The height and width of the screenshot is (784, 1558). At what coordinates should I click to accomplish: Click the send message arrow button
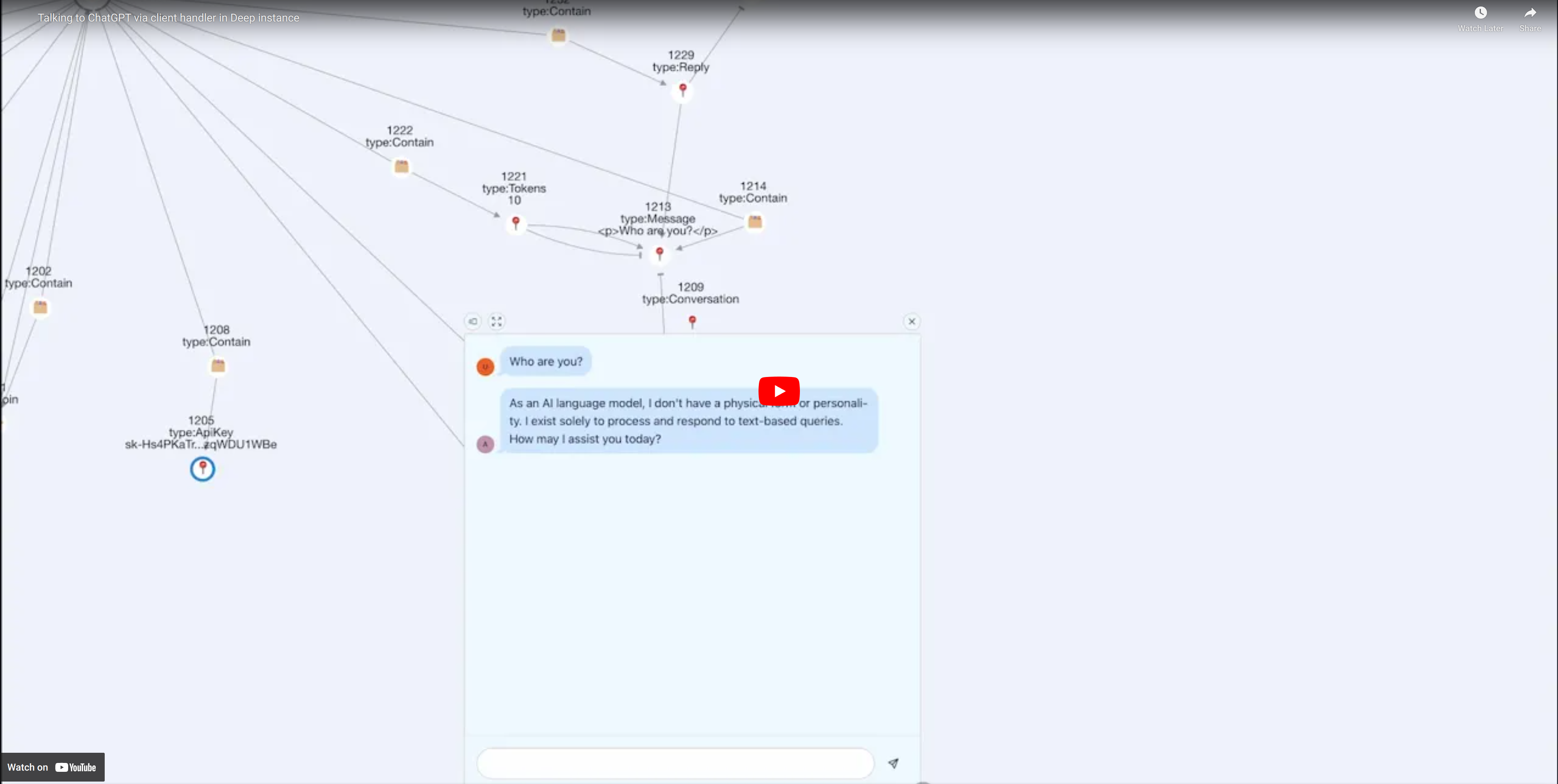pos(893,763)
